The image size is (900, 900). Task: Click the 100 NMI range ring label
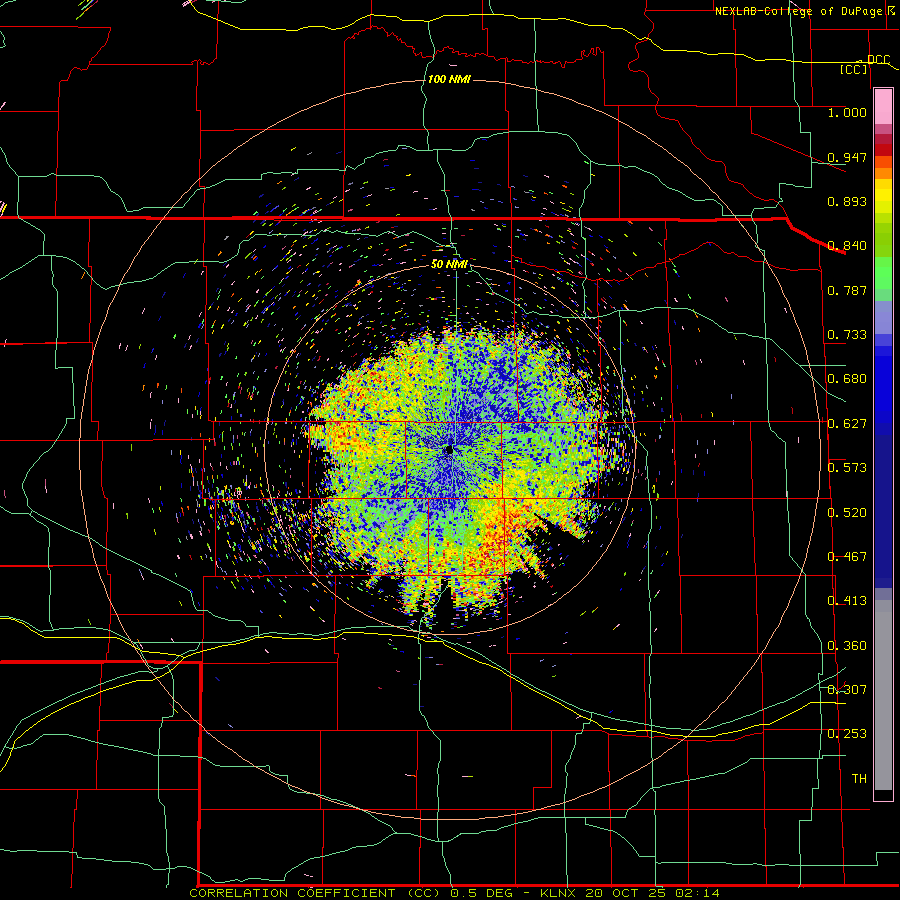(x=449, y=79)
